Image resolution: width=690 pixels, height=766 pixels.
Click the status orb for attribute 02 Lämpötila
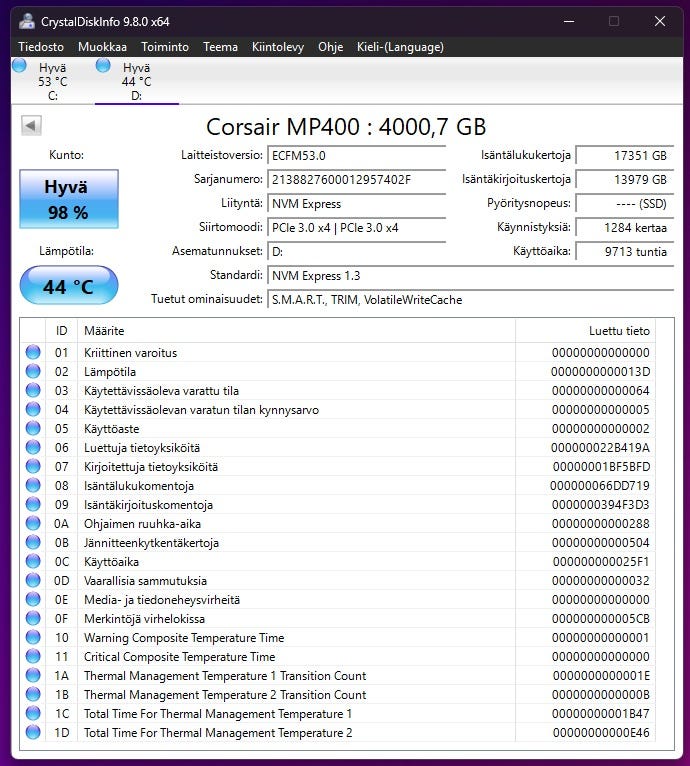point(33,371)
